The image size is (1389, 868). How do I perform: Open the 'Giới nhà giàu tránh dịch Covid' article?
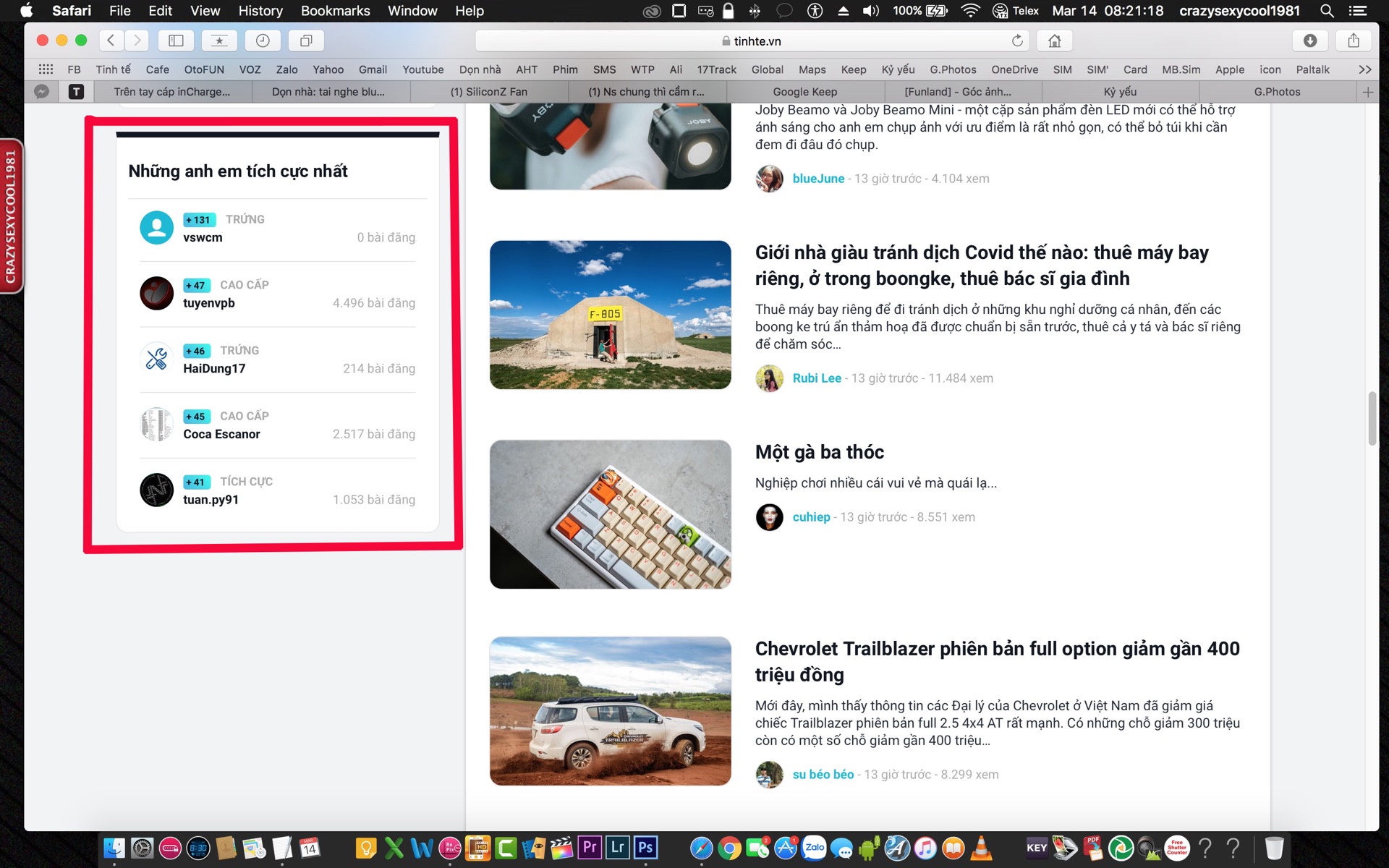click(982, 265)
